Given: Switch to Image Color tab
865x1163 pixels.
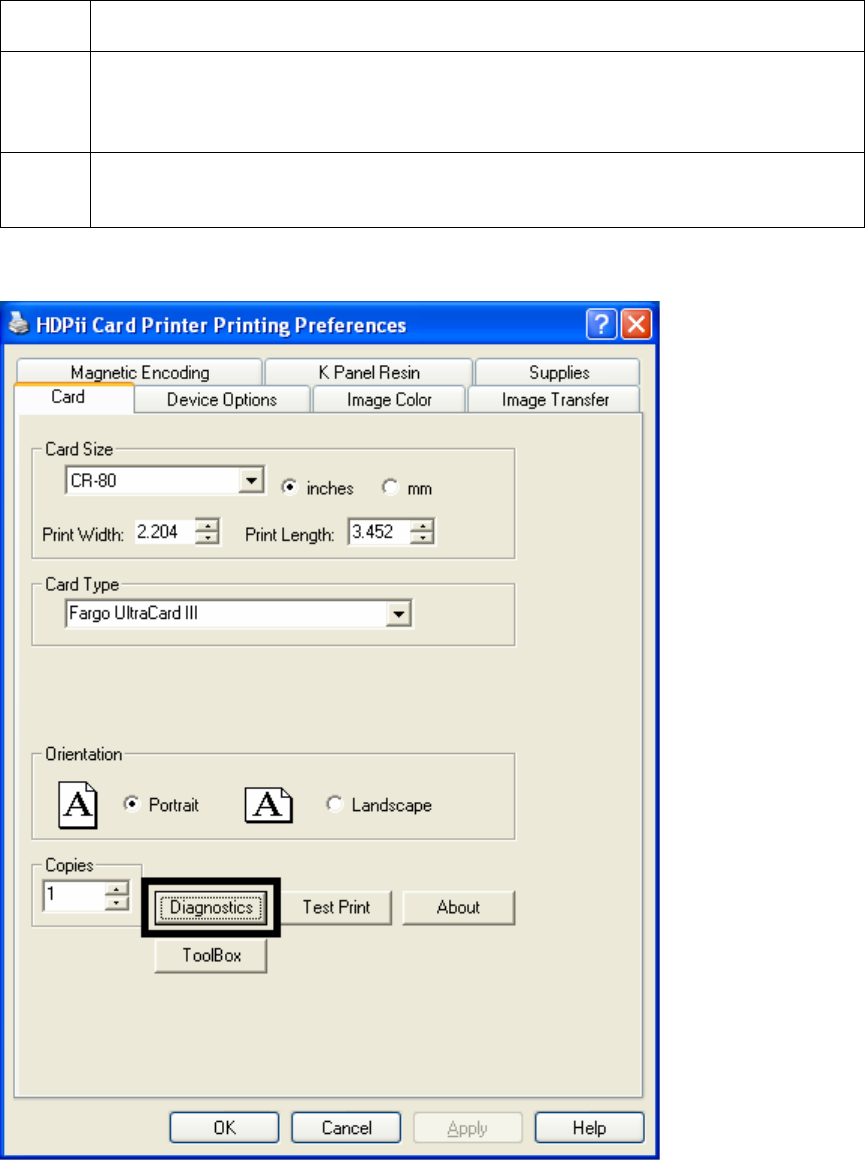Looking at the screenshot, I should [x=389, y=400].
